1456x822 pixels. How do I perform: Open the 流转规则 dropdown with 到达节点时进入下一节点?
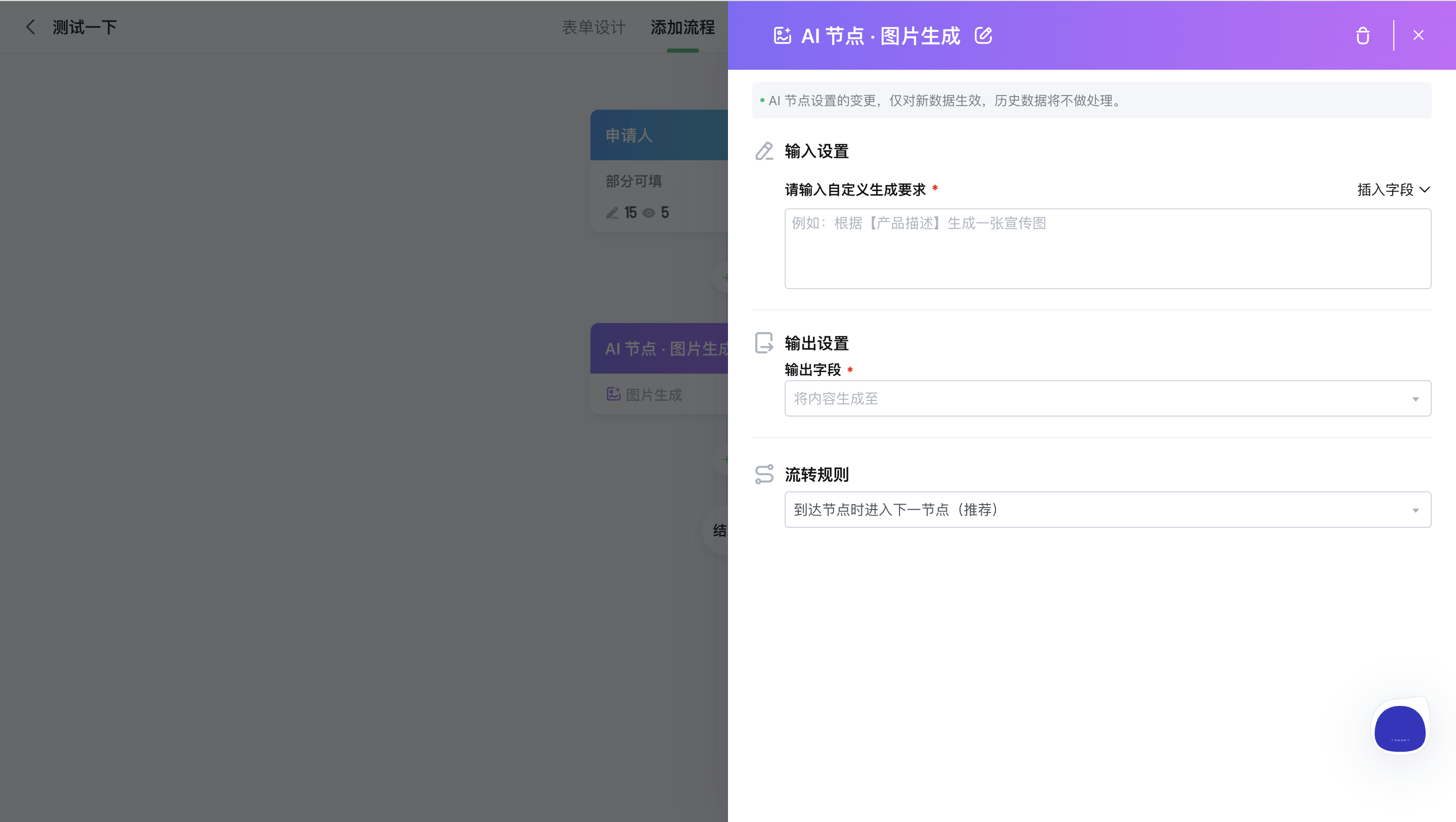click(1107, 510)
